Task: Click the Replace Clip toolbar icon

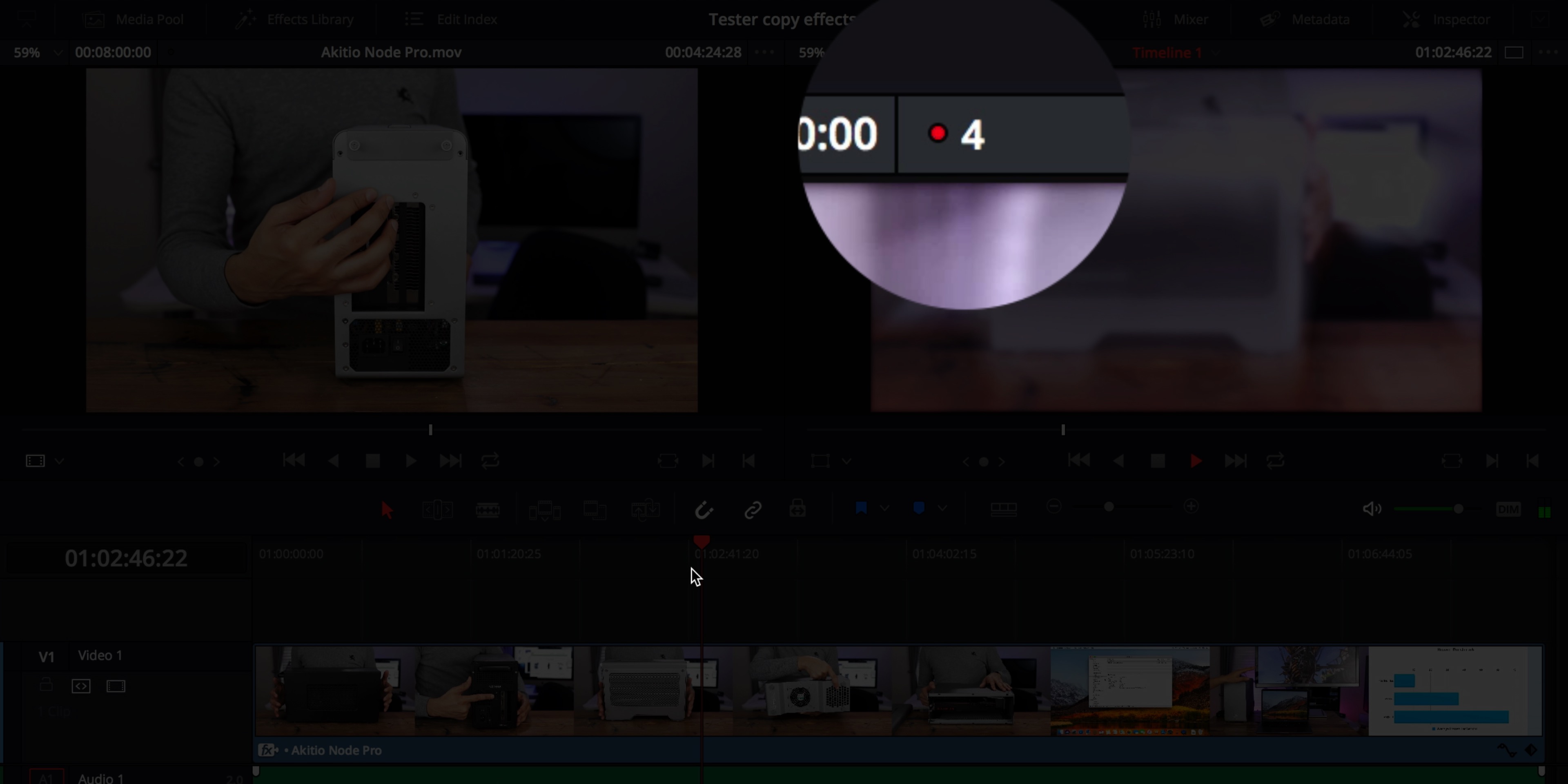Action: point(645,510)
